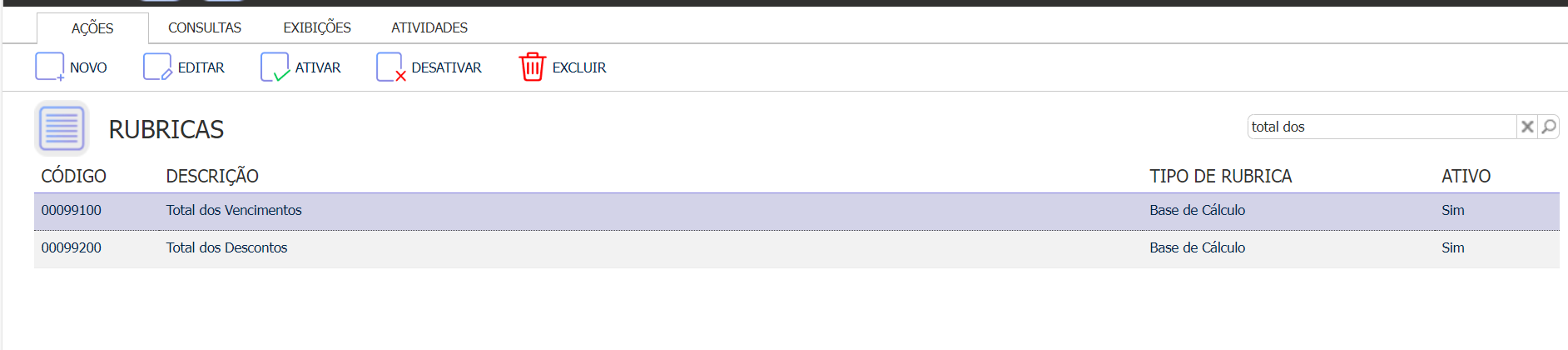Switch to the Consultas tab
The image size is (1568, 350).
tap(205, 27)
